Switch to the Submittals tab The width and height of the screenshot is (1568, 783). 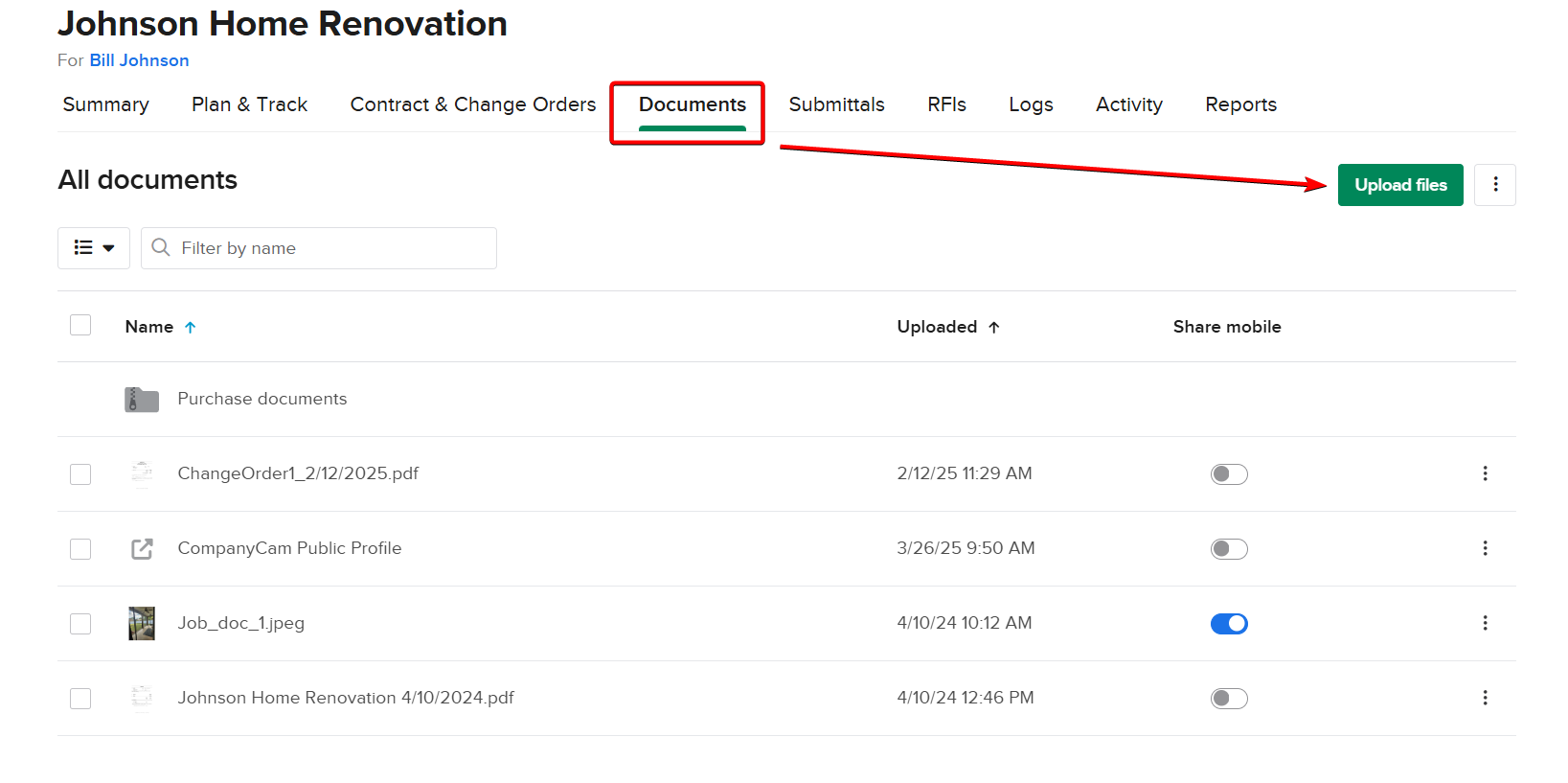tap(836, 104)
